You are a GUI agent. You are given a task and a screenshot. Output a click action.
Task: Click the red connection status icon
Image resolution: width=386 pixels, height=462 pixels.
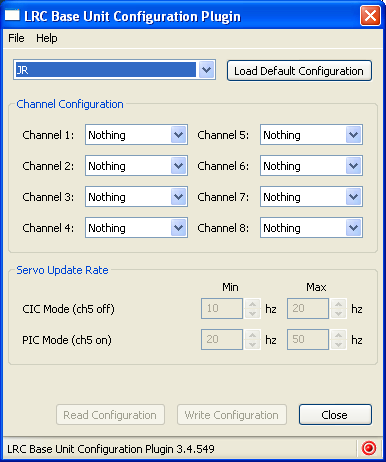pyautogui.click(x=369, y=448)
